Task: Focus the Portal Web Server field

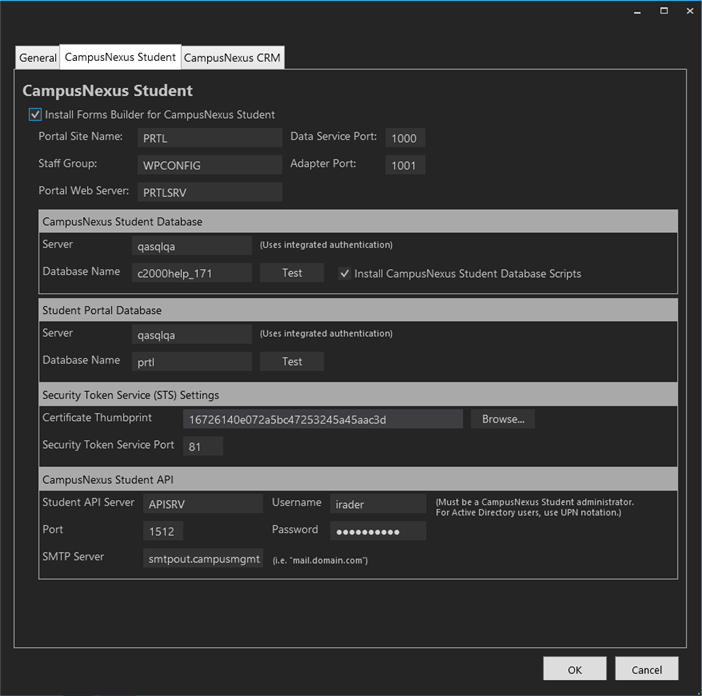Action: coord(210,192)
